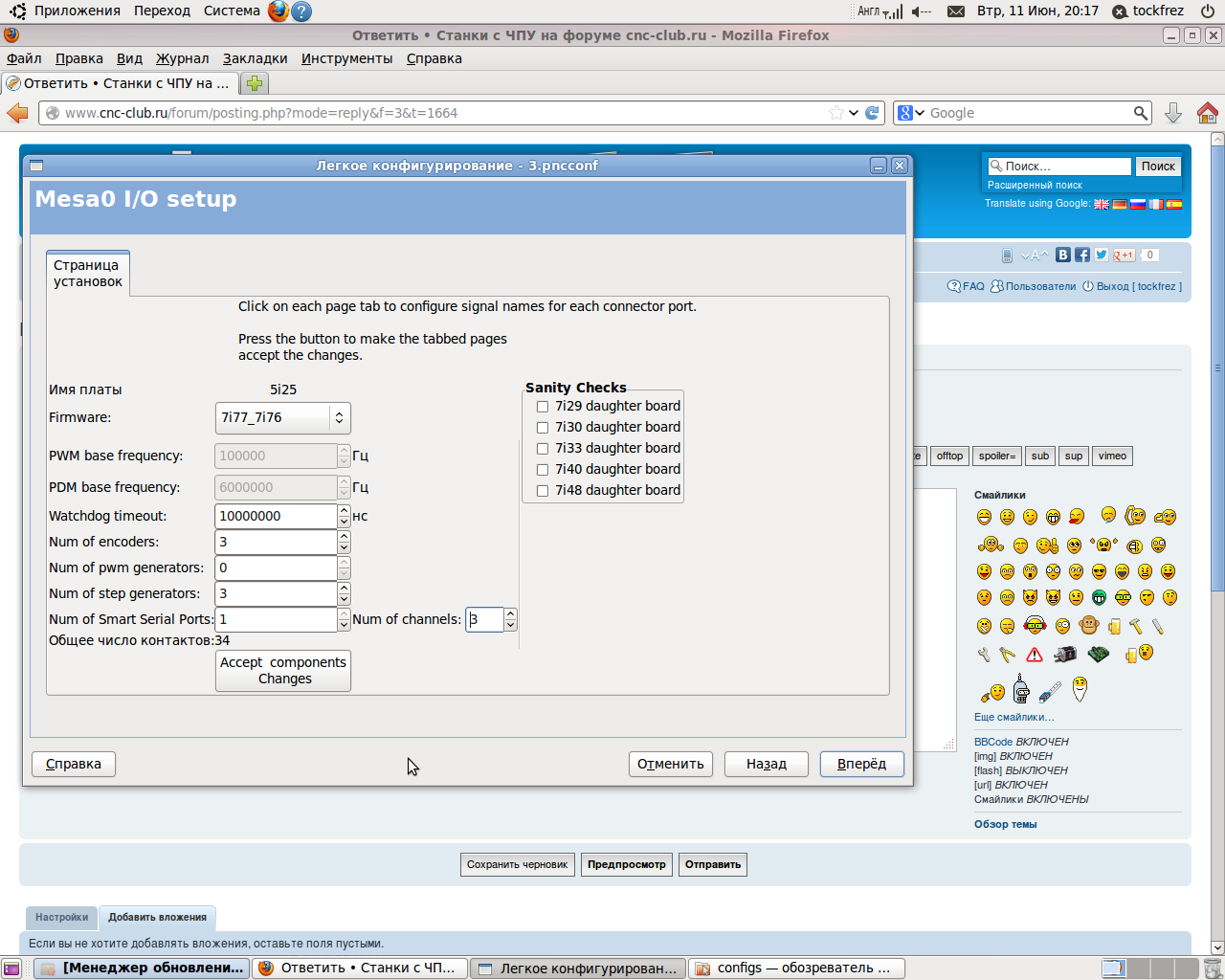
Task: Reload the page using the address bar icon
Action: (x=872, y=113)
